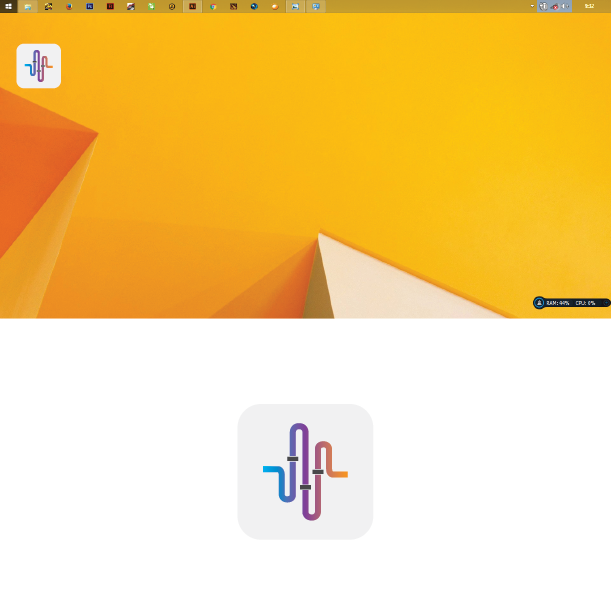
Task: Show hidden system tray icons
Action: (x=532, y=6)
